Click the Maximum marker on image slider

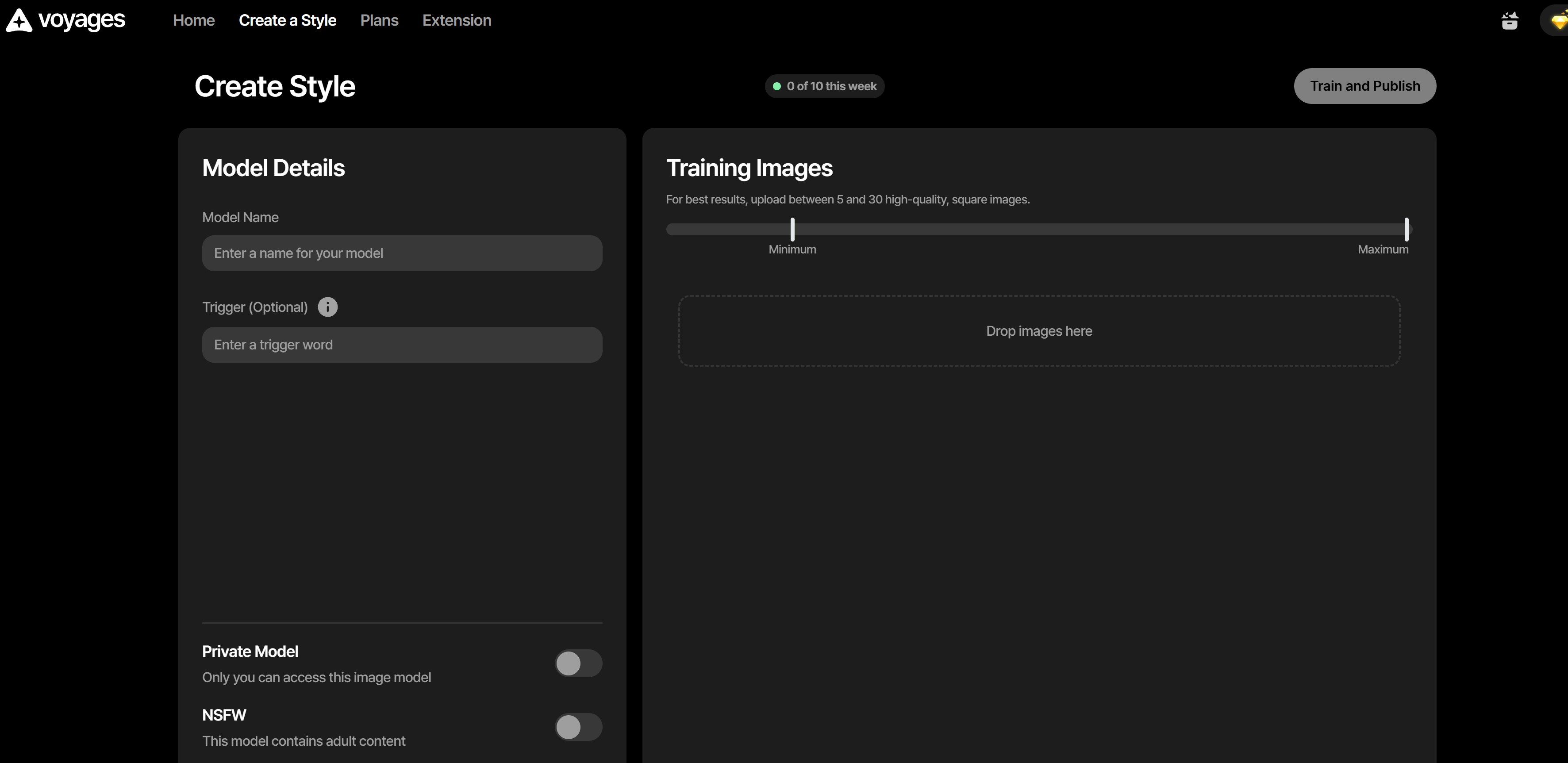click(x=1406, y=230)
